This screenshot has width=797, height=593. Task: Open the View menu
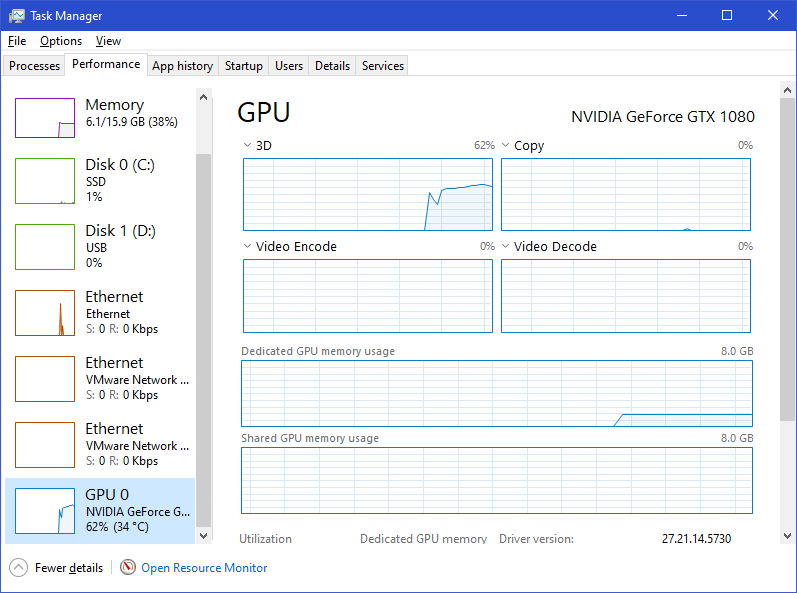[x=108, y=41]
